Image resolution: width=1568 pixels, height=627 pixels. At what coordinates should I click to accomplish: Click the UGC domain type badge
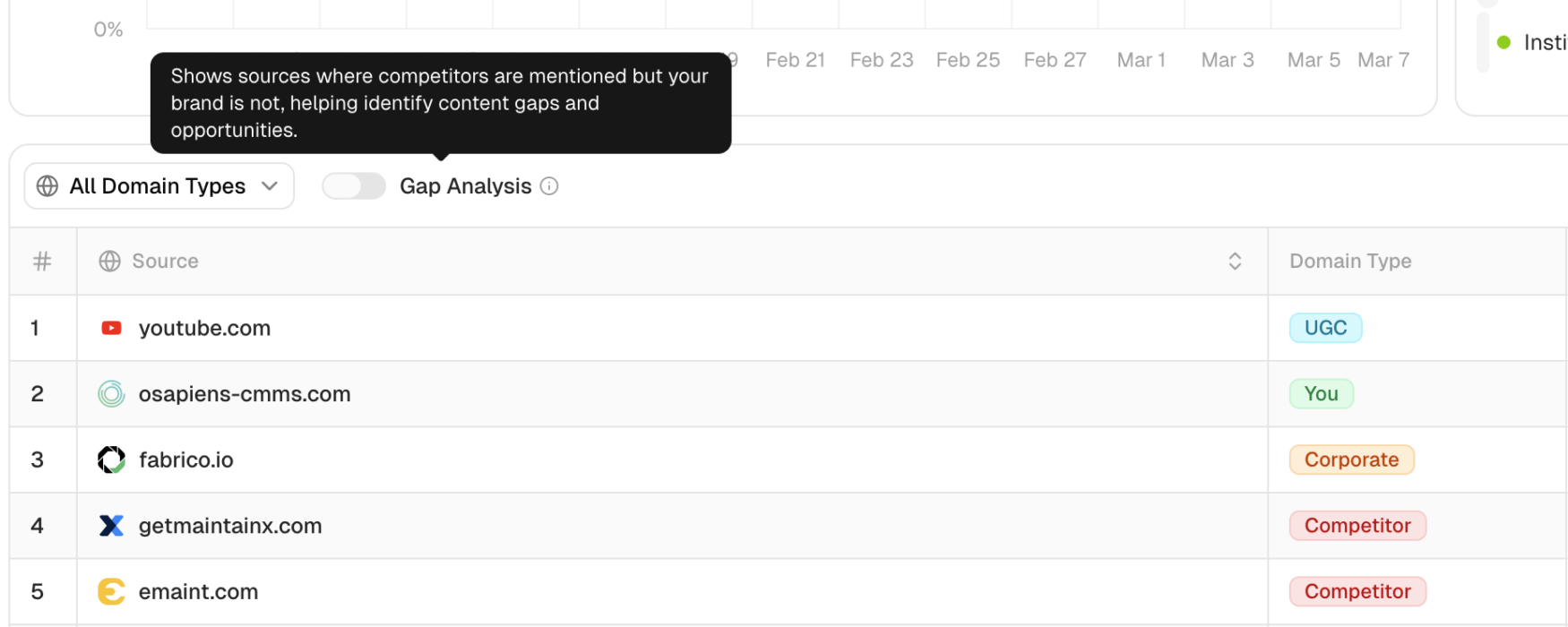coord(1325,328)
